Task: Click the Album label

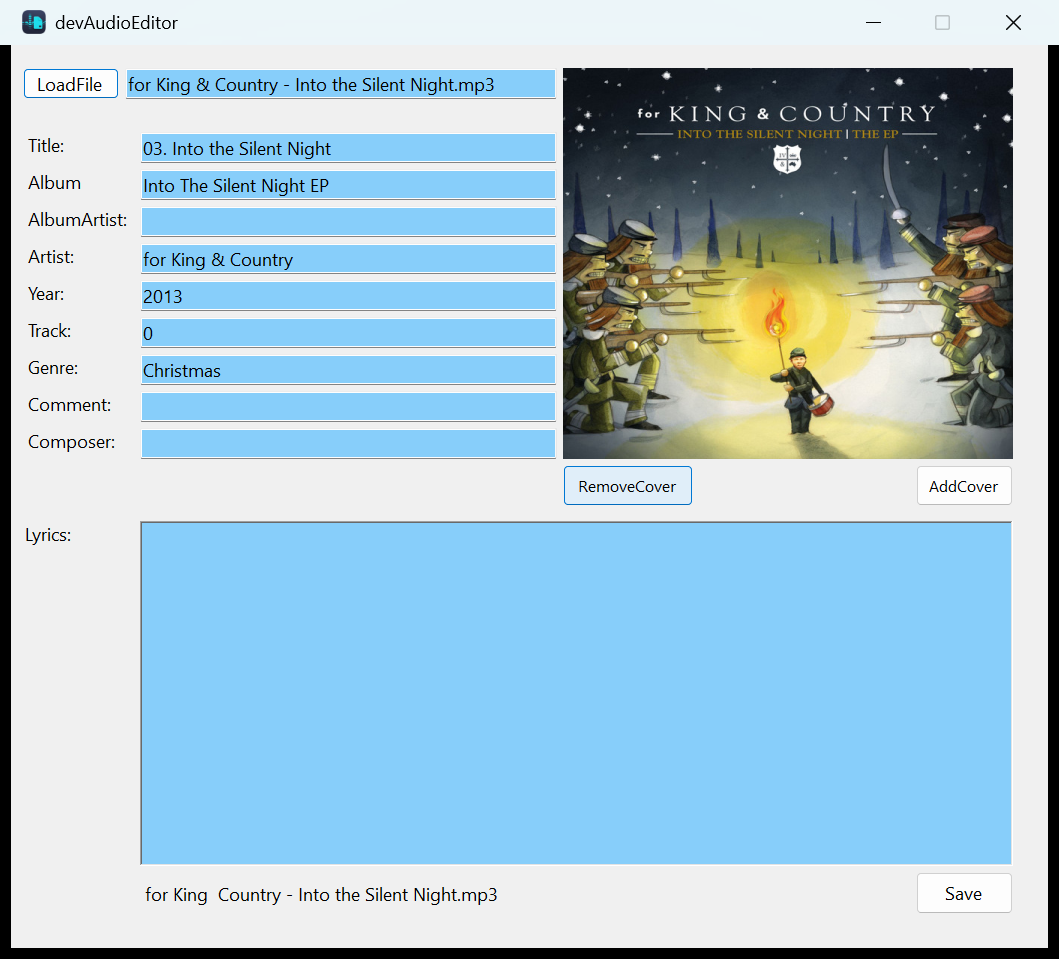Action: (x=54, y=183)
